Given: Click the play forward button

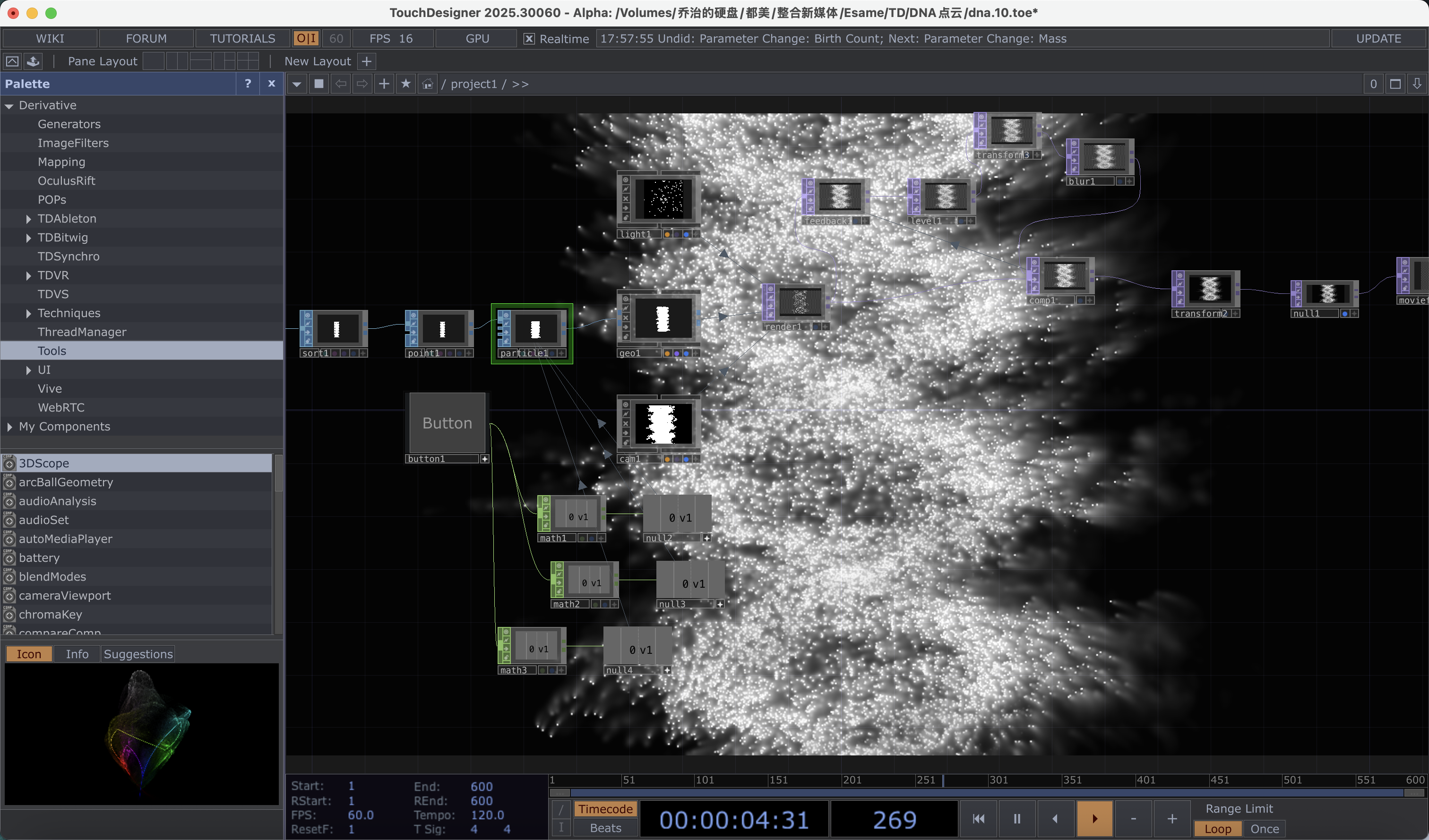Looking at the screenshot, I should (x=1094, y=818).
